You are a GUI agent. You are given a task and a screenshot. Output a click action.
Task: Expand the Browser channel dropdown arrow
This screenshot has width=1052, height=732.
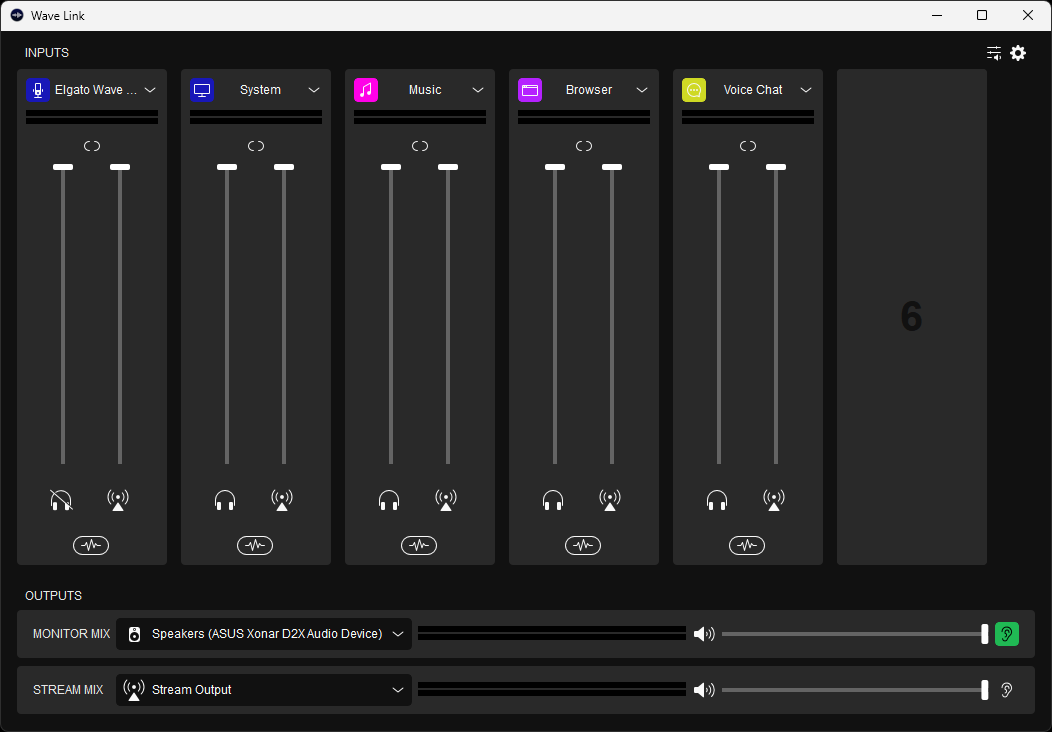pos(642,90)
